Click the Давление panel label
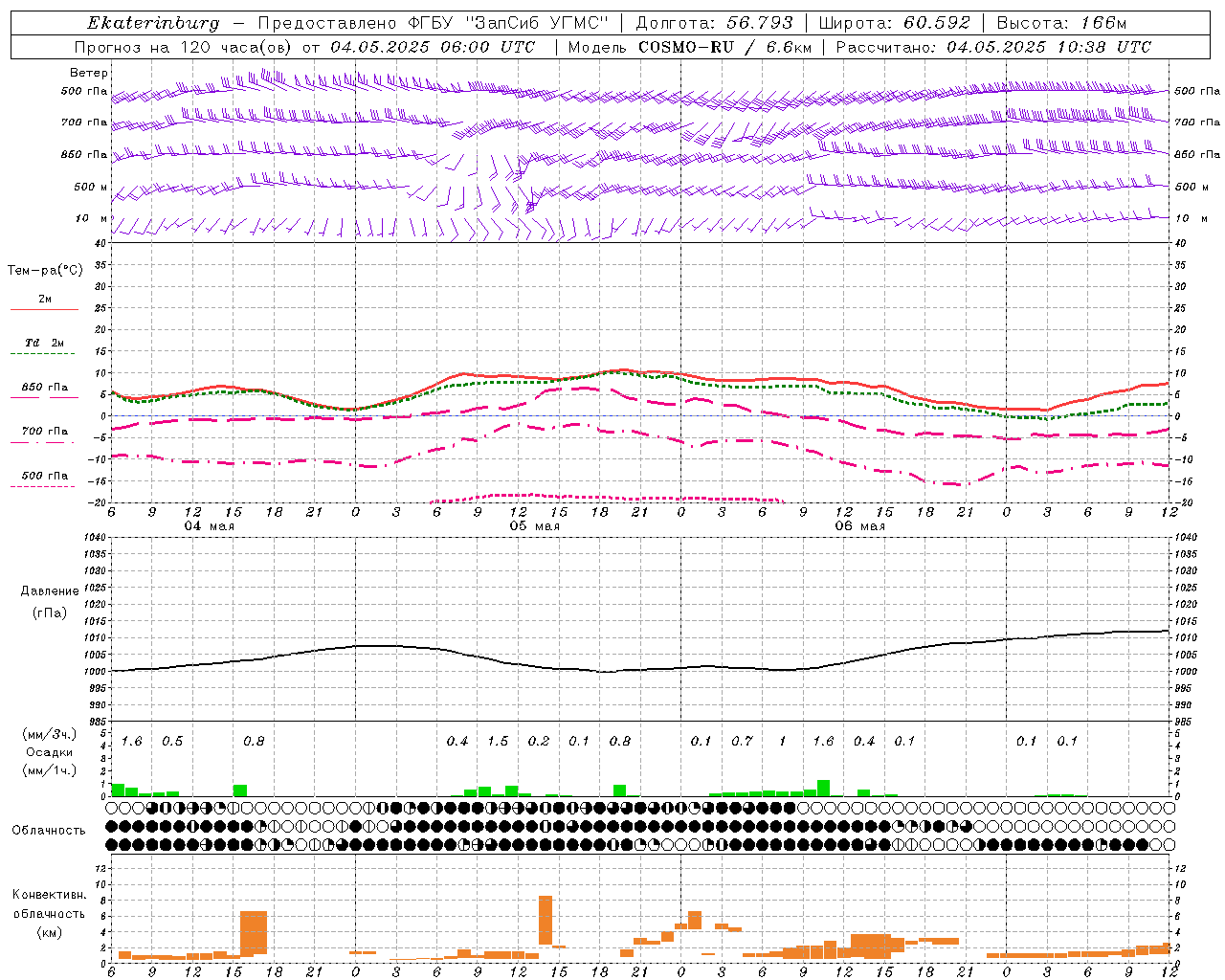This screenshot has height=980, width=1225. tap(50, 591)
